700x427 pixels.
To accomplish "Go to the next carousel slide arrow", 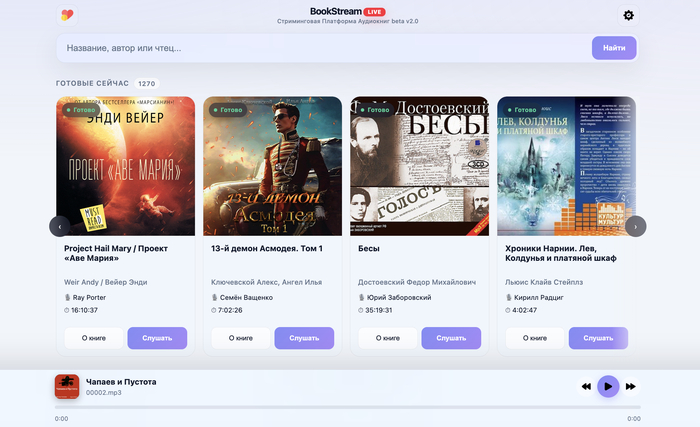I will [x=636, y=226].
